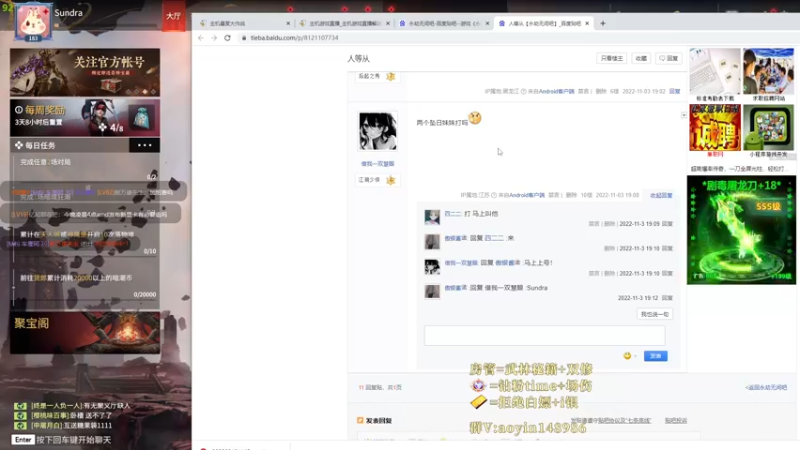This screenshot has width=800, height=450.
Task: Click the 我也说一句 button
Action: [x=655, y=314]
